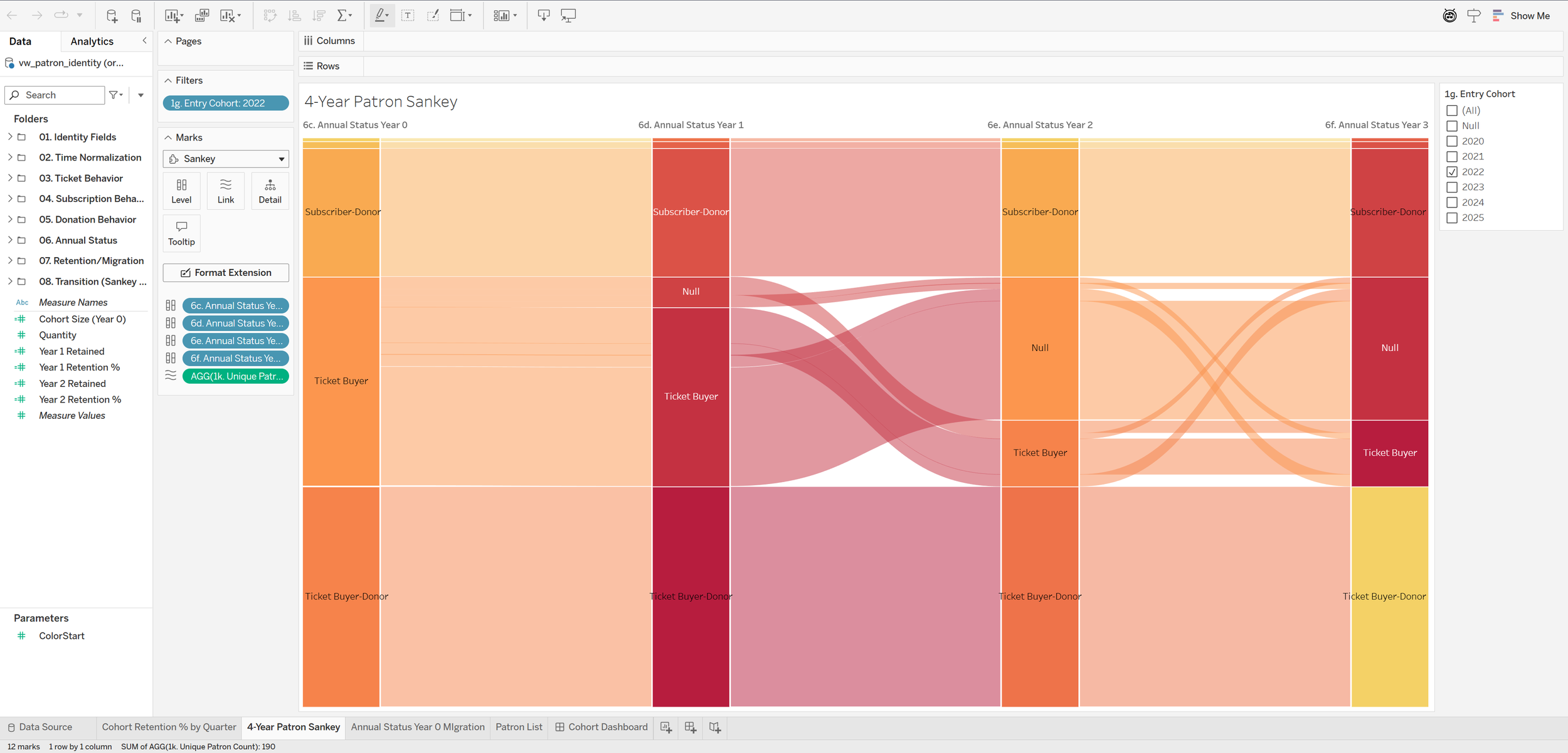Open the Tooltip marks card
Screen dimensions: 1568x753
pyautogui.click(x=181, y=233)
